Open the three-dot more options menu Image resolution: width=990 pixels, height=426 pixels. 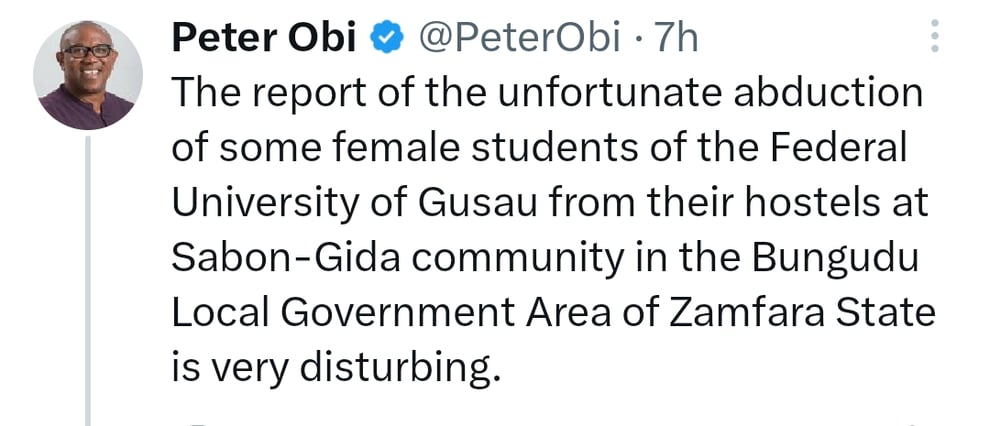click(935, 36)
